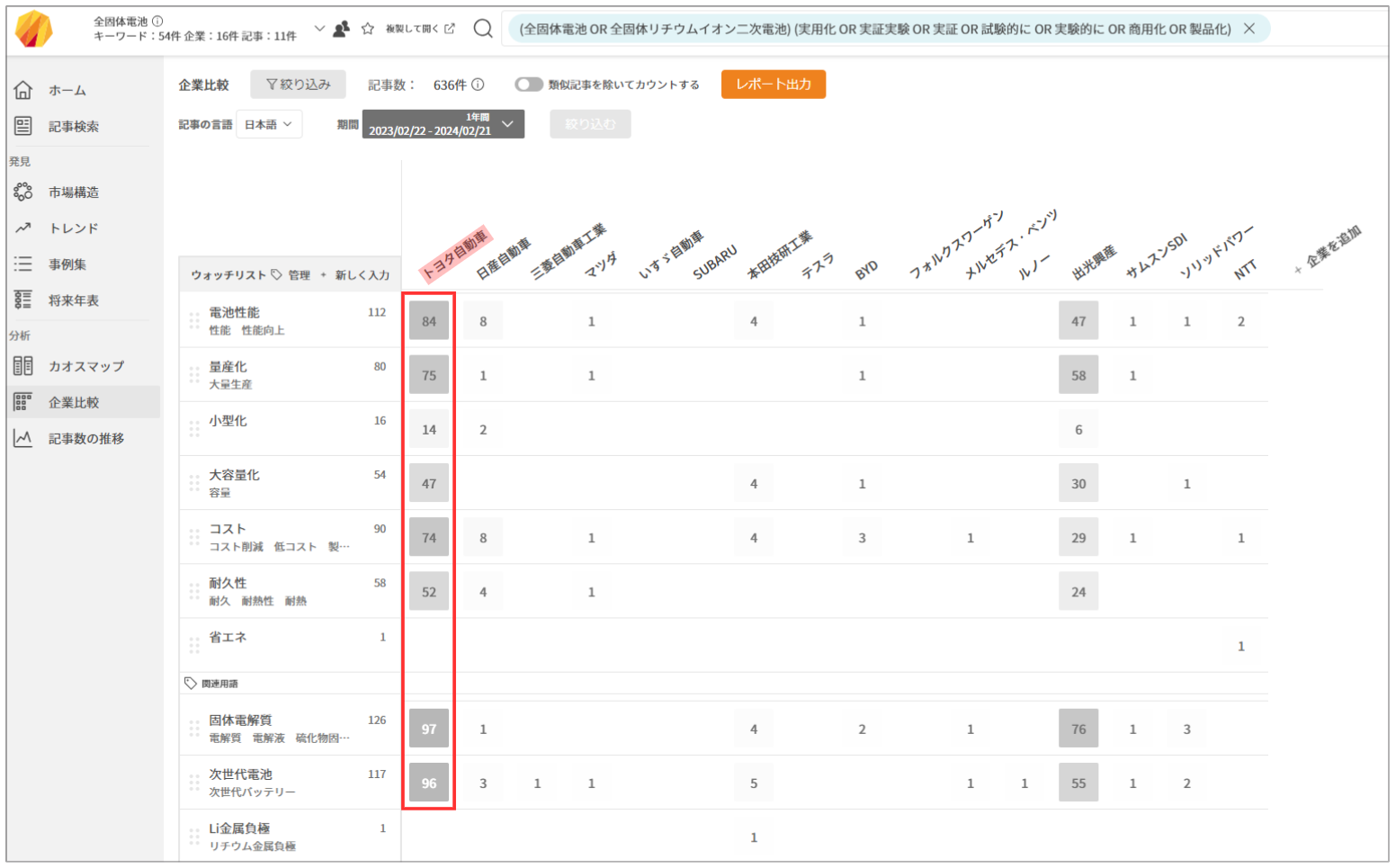This screenshot has height=868, width=1396.
Task: Click the grayed 絞り込む button
Action: 590,124
